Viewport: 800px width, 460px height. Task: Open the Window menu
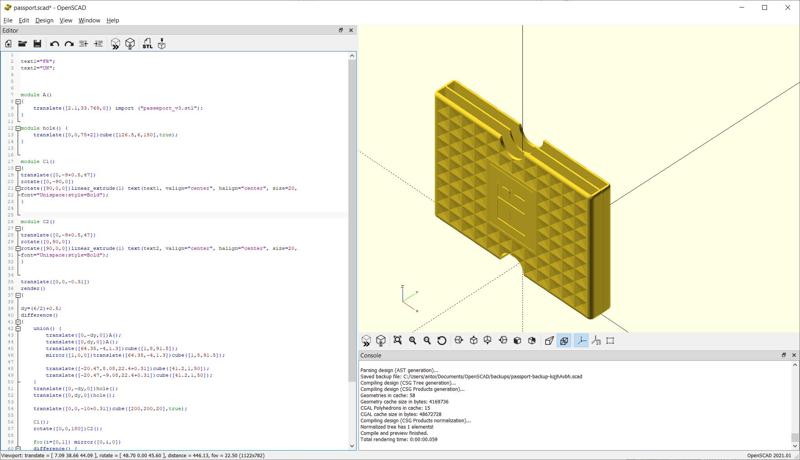89,20
